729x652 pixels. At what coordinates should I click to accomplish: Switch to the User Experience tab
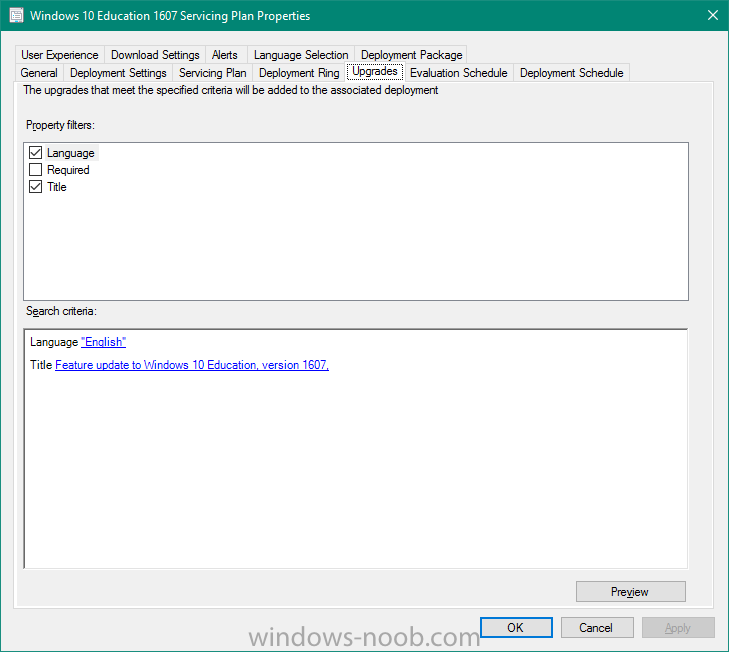[x=60, y=55]
